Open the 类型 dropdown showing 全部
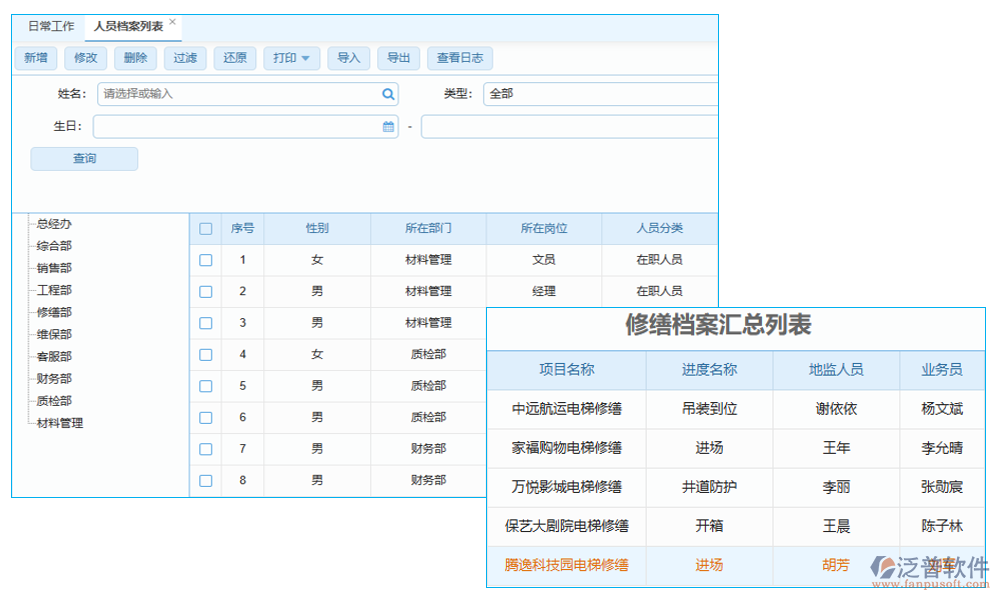This screenshot has height=600, width=1000. pos(600,93)
